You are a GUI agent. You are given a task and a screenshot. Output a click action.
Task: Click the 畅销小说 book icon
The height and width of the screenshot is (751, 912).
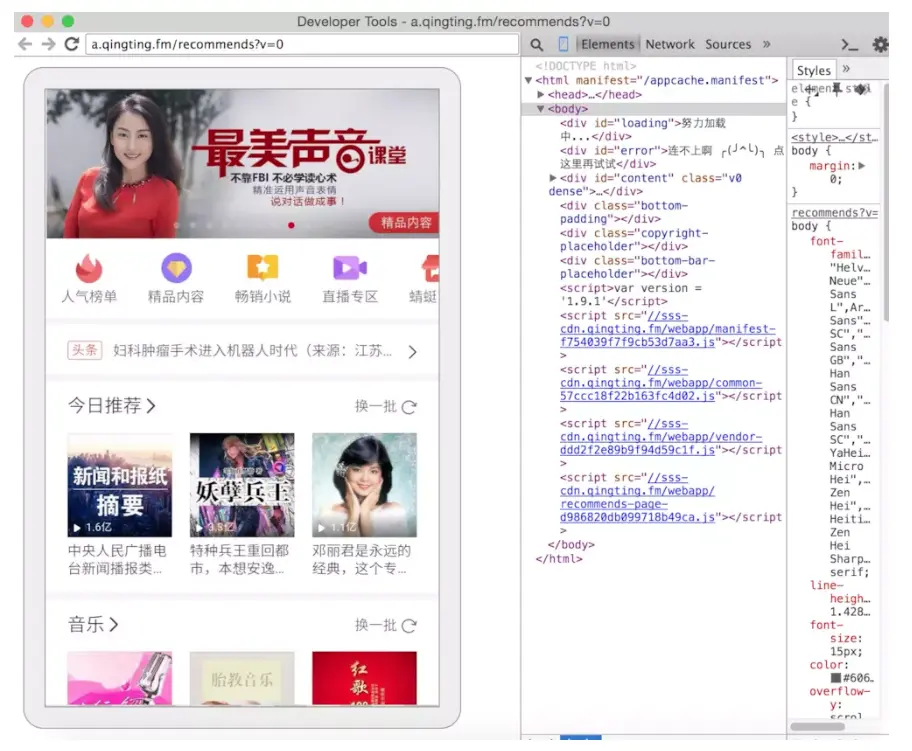point(262,268)
